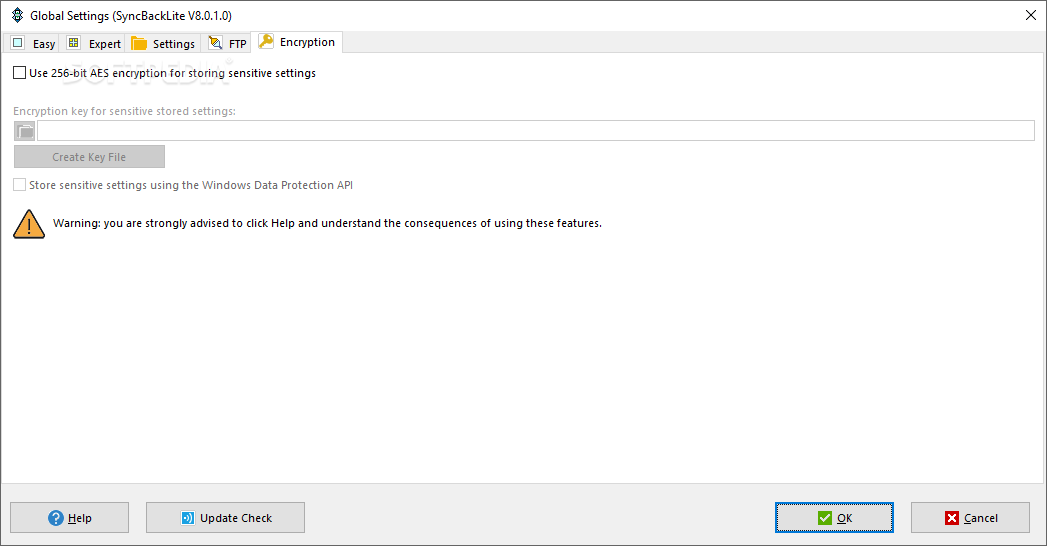Click the Encryption tab key icon

(266, 41)
